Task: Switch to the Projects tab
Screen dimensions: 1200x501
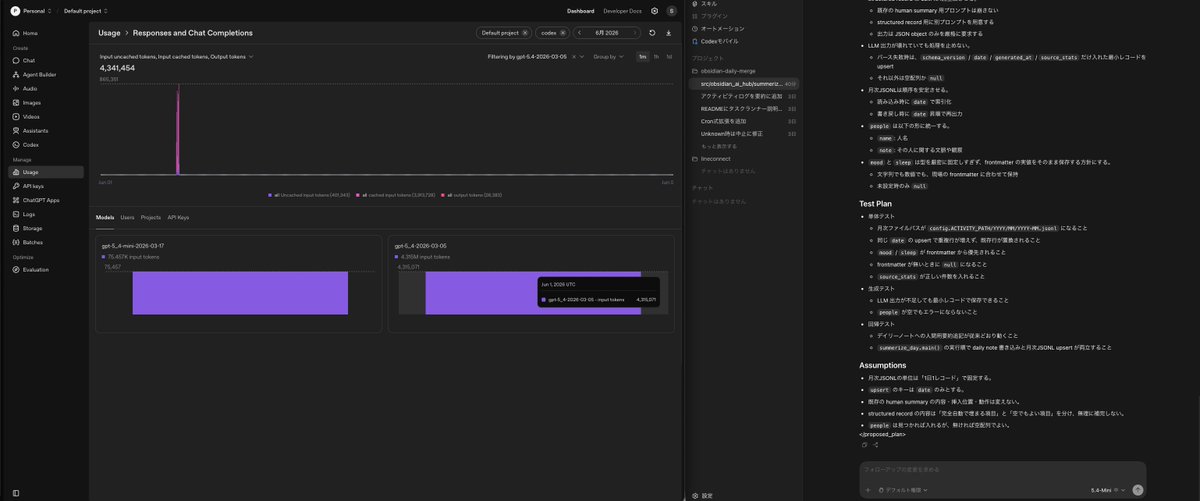Action: click(151, 217)
